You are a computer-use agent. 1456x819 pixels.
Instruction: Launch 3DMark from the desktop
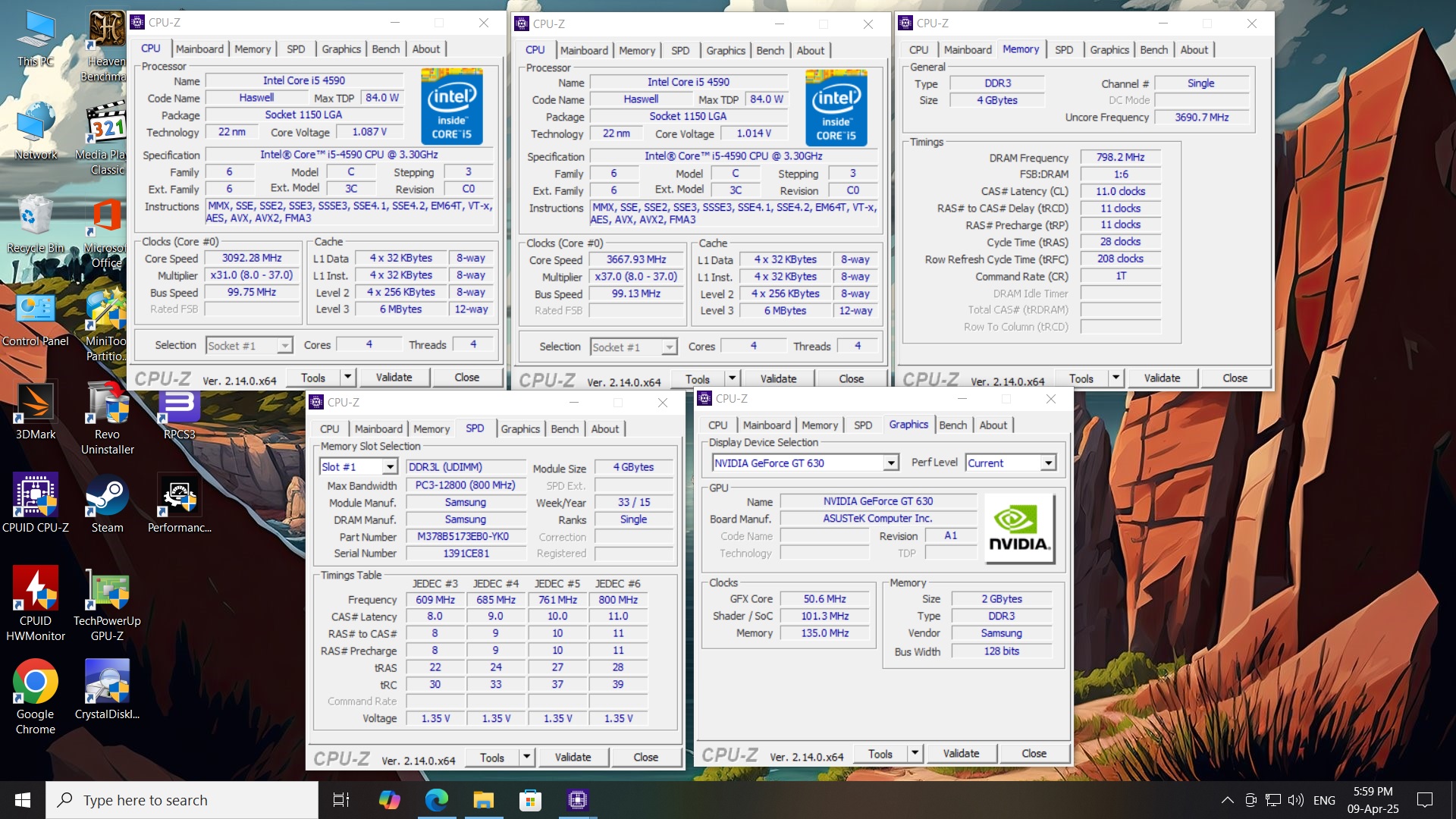36,412
